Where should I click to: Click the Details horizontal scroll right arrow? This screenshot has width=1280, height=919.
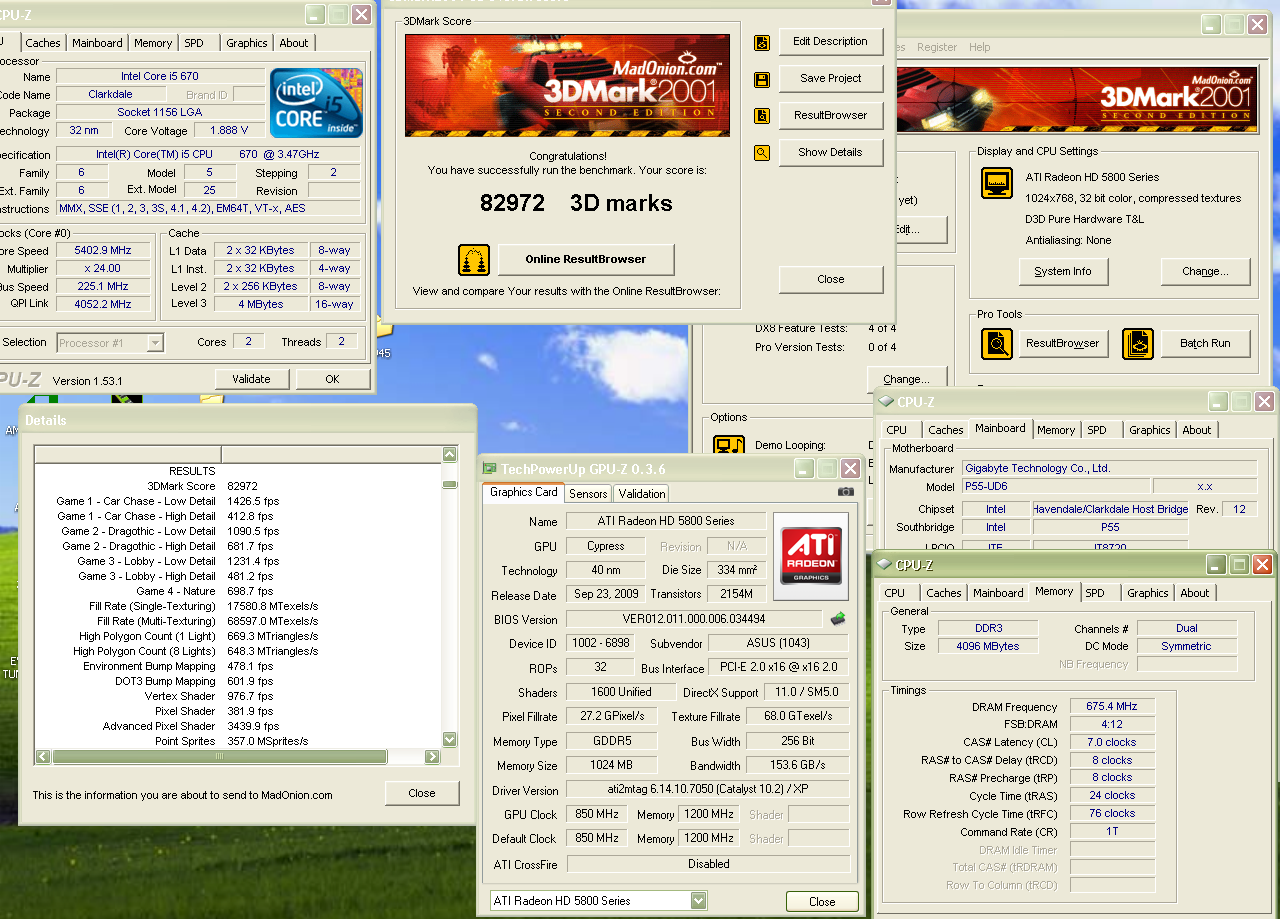click(x=432, y=757)
